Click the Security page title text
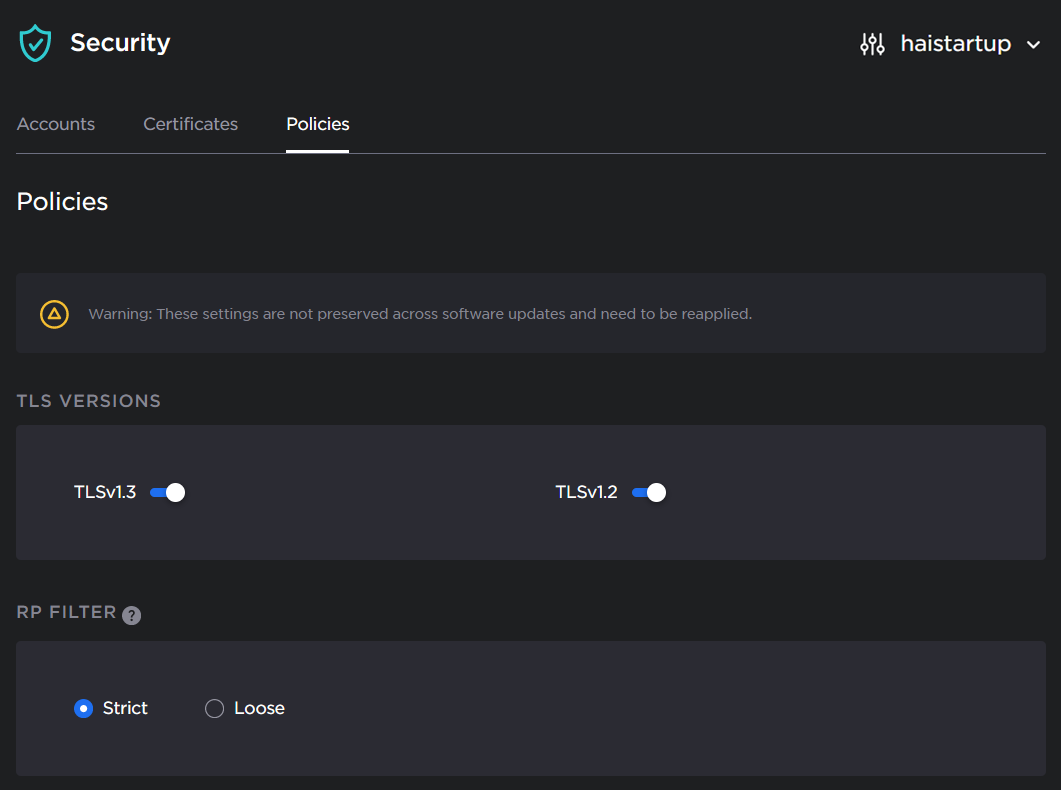 point(120,43)
